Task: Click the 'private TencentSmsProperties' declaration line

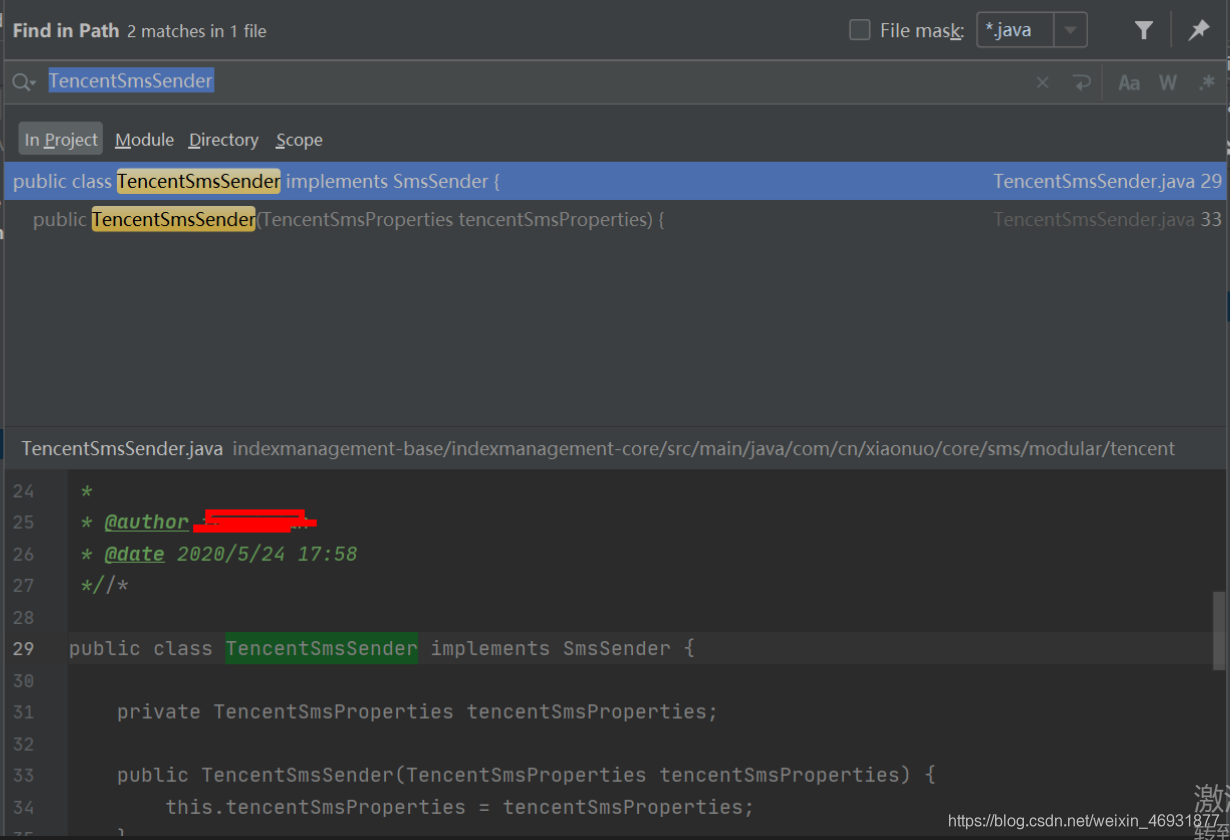Action: (x=417, y=712)
